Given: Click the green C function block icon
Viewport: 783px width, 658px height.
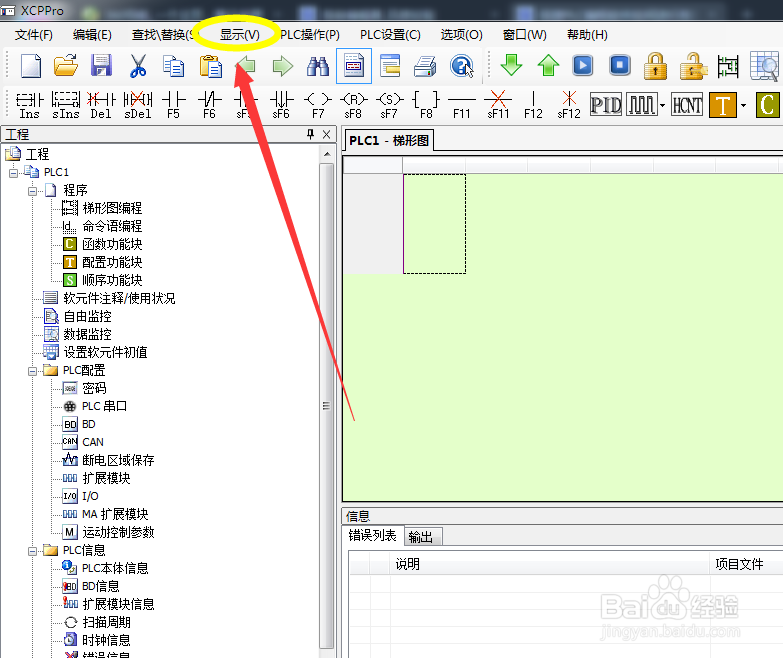Looking at the screenshot, I should coord(768,105).
